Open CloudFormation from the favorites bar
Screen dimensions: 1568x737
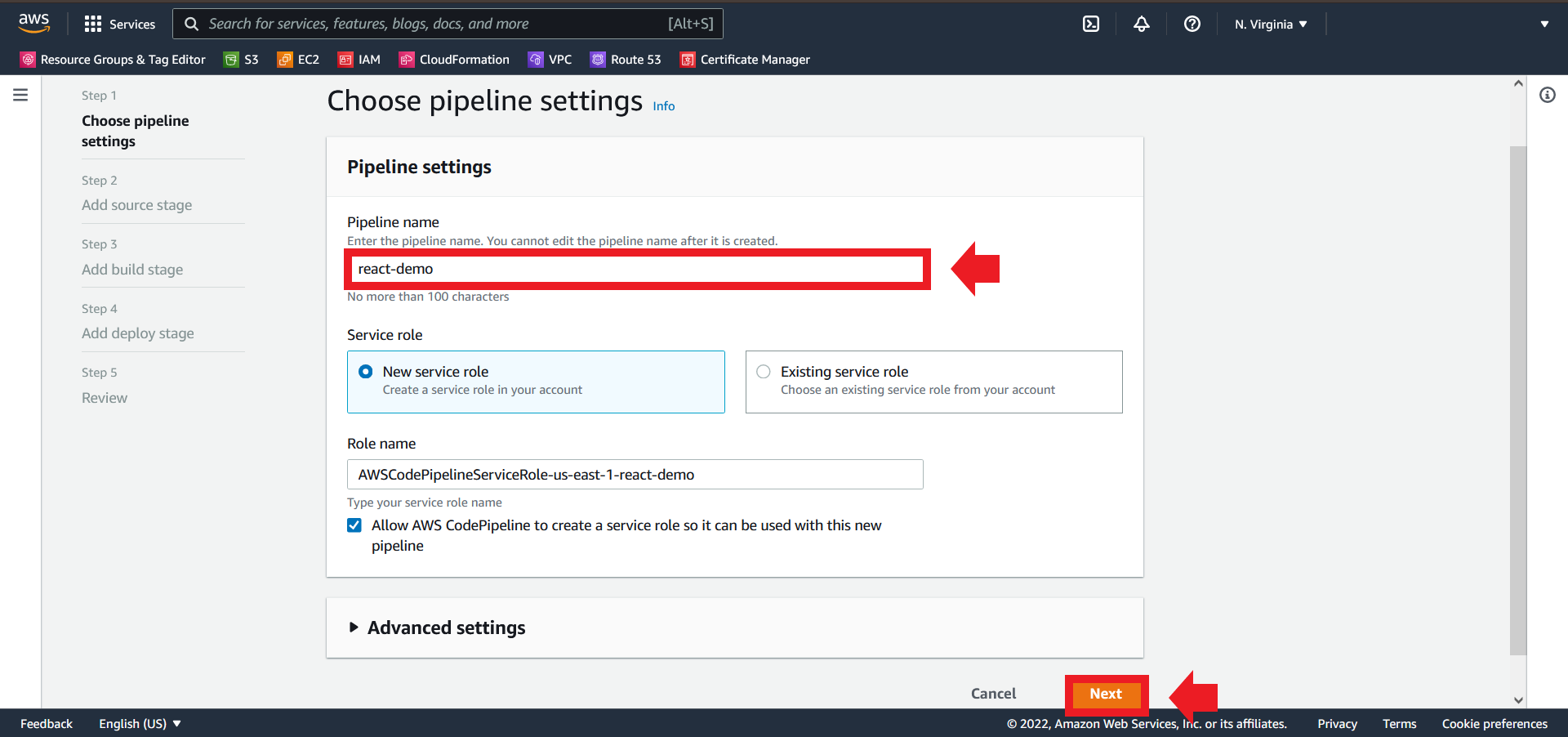453,59
